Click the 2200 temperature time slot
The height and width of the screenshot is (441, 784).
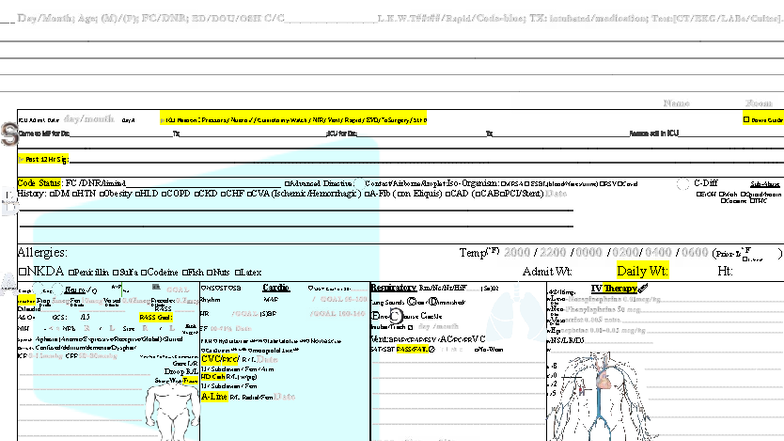[552, 252]
